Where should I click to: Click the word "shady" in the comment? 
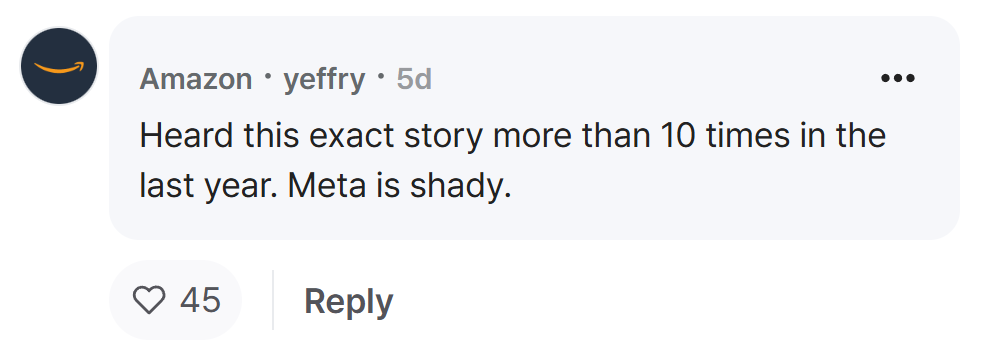pos(456,186)
